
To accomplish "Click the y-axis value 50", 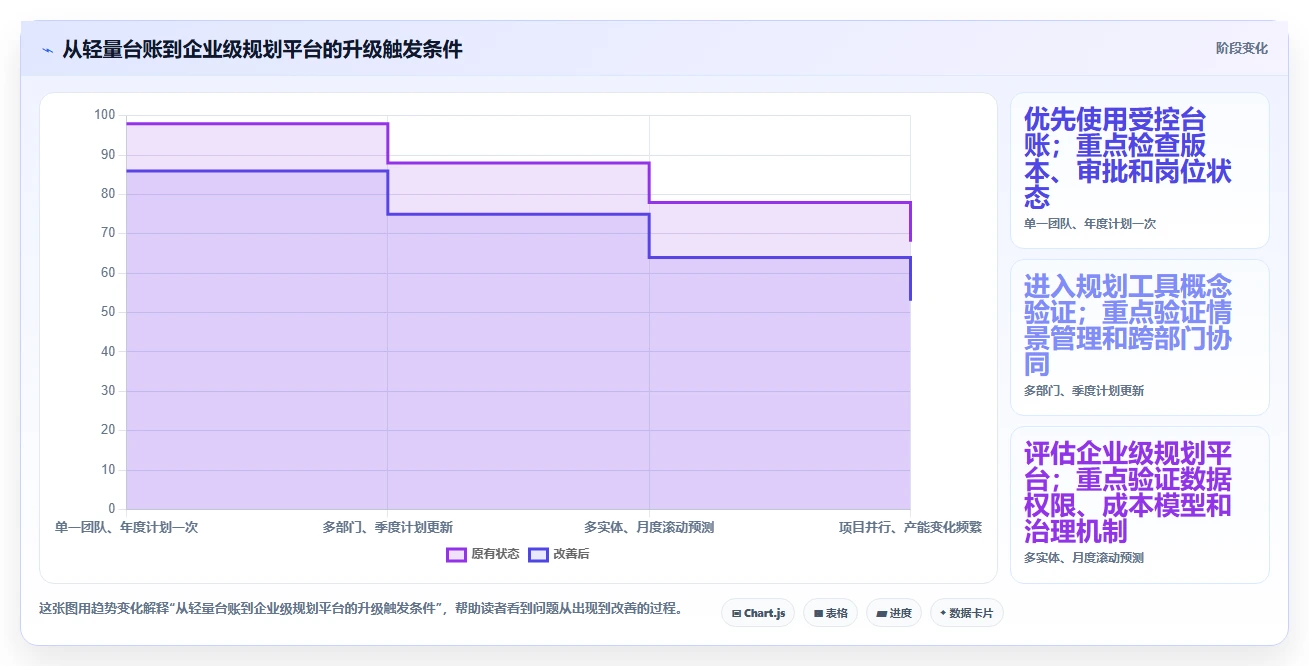I will coord(108,312).
